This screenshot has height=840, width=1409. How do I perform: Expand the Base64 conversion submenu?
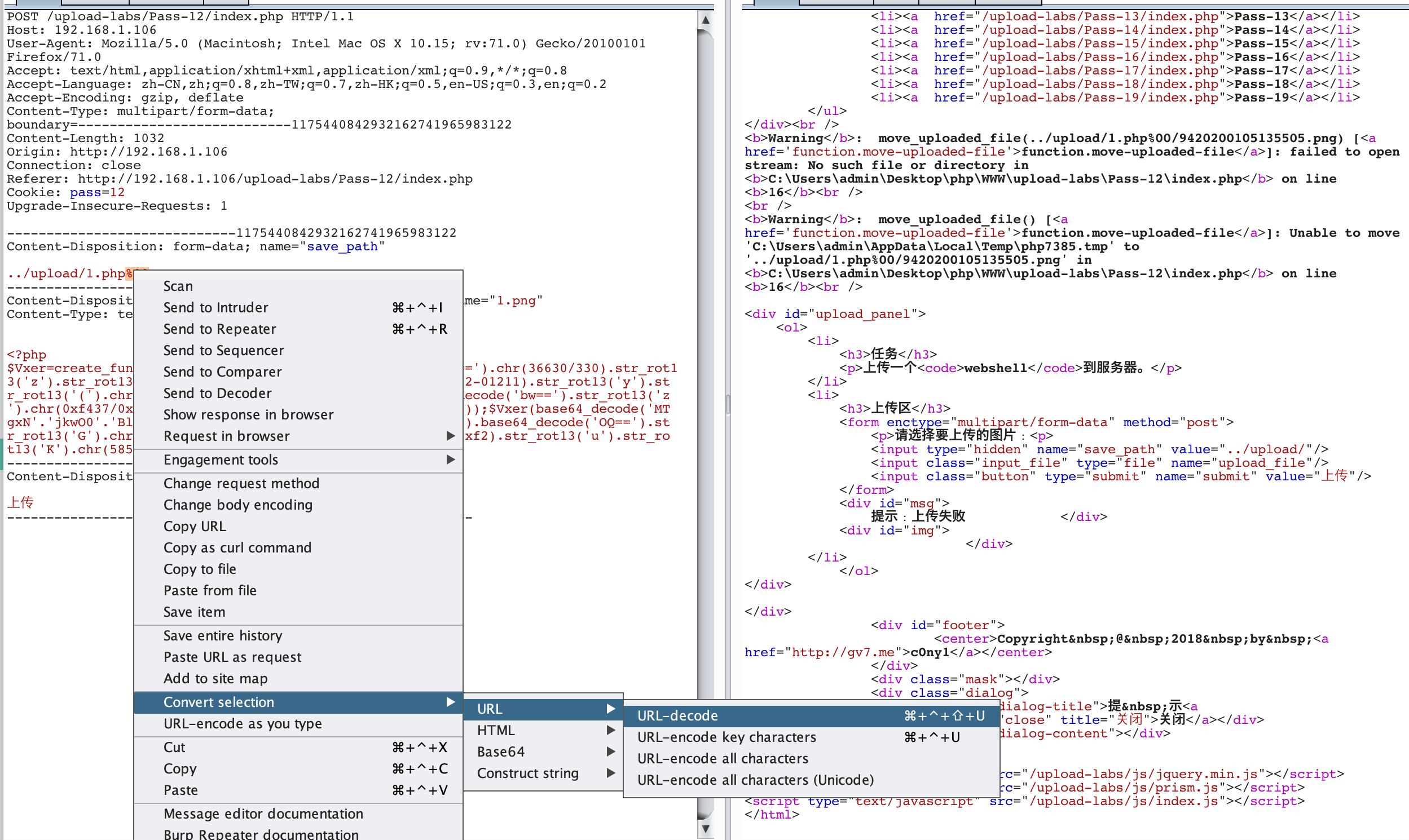pos(543,752)
